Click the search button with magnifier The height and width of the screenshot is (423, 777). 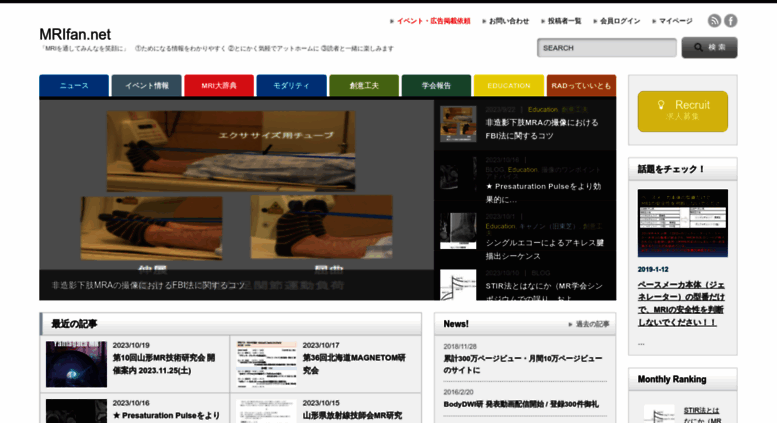[x=709, y=48]
